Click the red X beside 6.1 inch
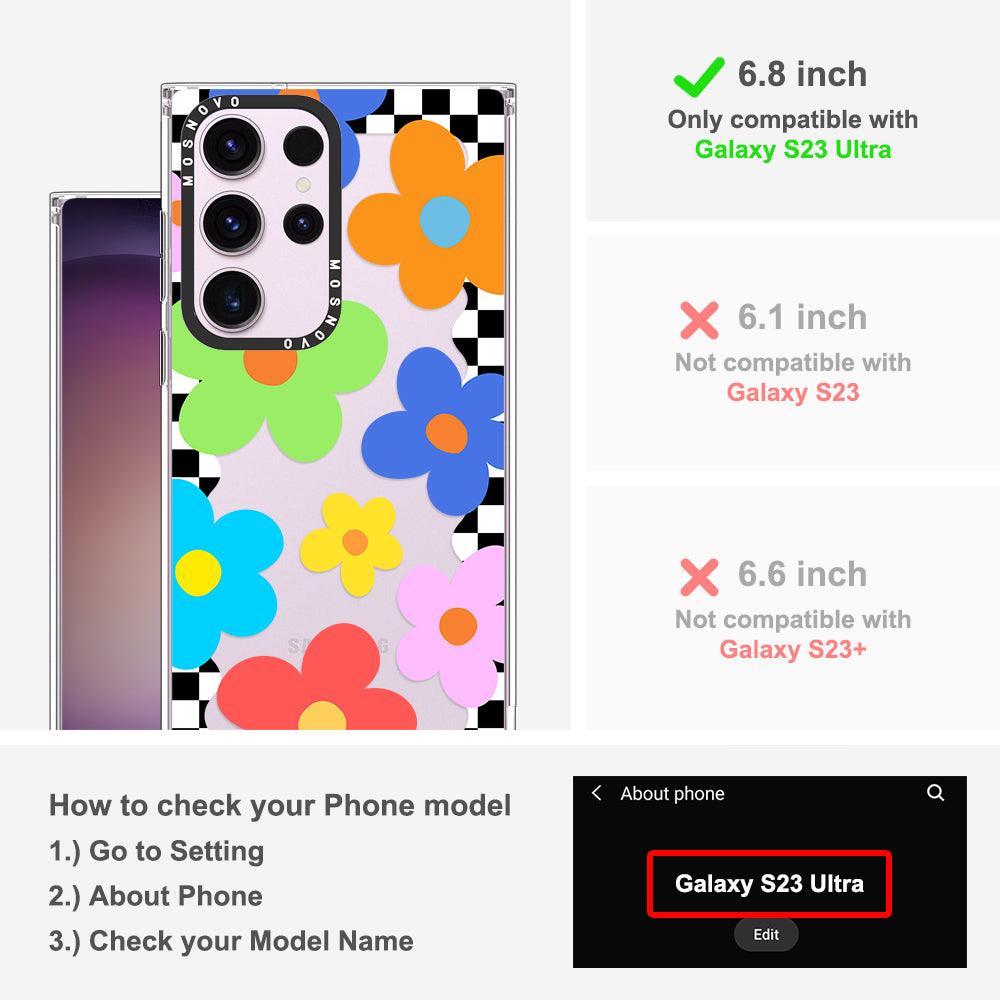 [x=699, y=320]
